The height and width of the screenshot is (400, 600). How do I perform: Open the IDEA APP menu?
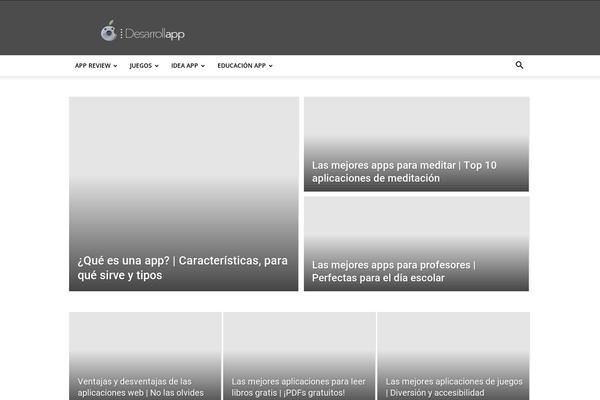188,66
